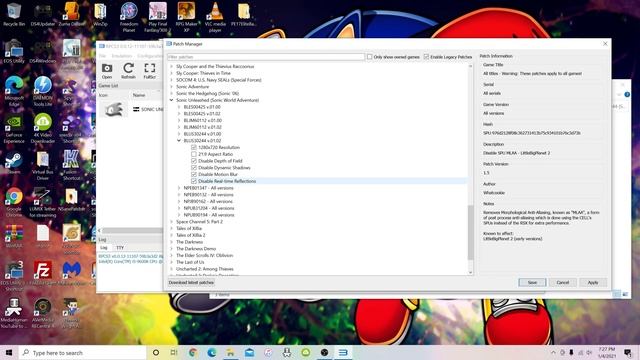Open MediaHuman YouTube desktop icon
Viewport: 640px width, 360px height.
tap(14, 313)
